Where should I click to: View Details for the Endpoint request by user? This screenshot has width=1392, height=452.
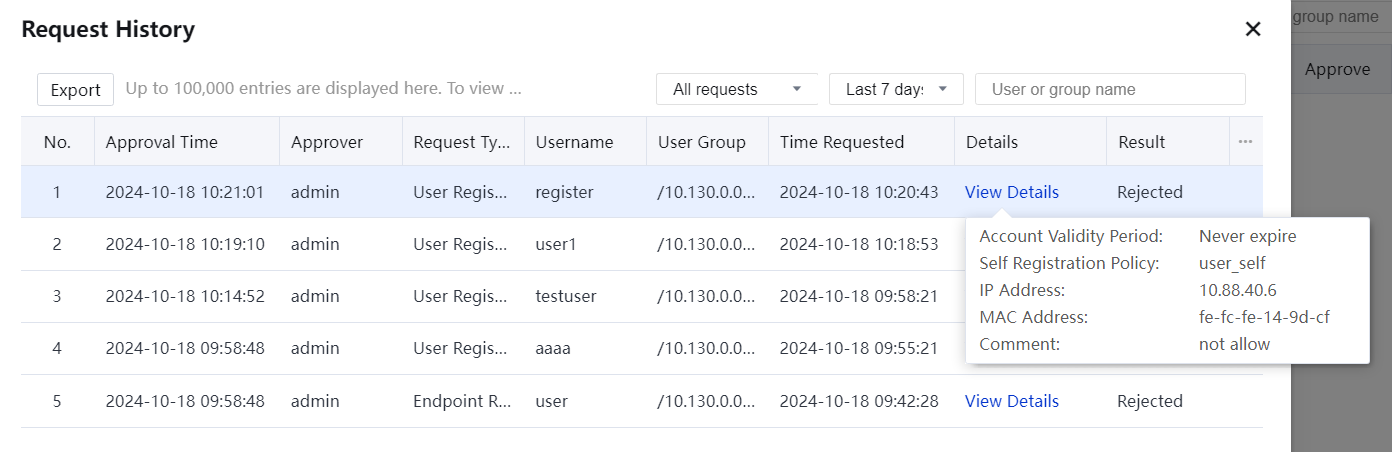coord(1011,401)
